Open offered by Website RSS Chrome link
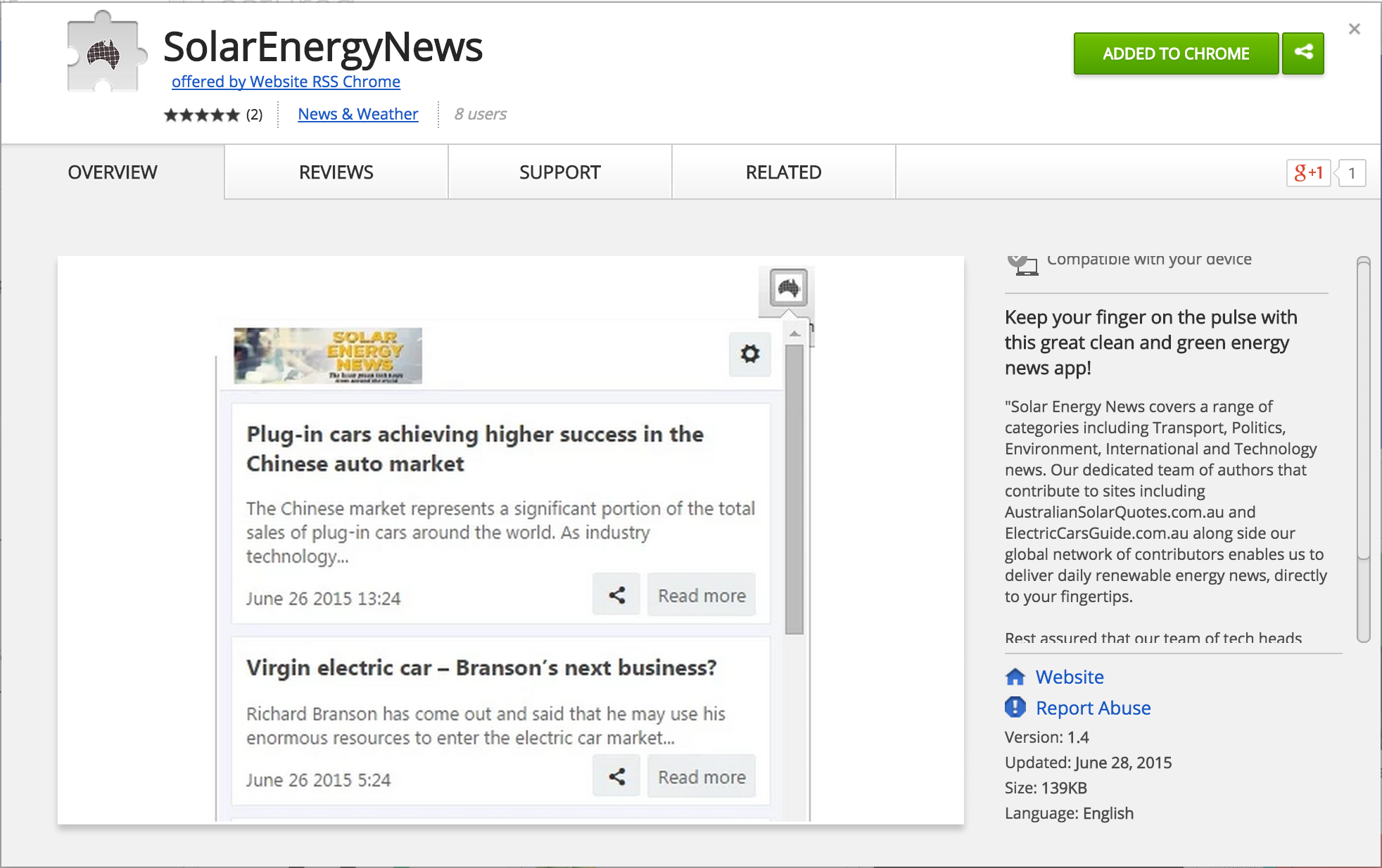This screenshot has width=1382, height=868. (x=286, y=82)
